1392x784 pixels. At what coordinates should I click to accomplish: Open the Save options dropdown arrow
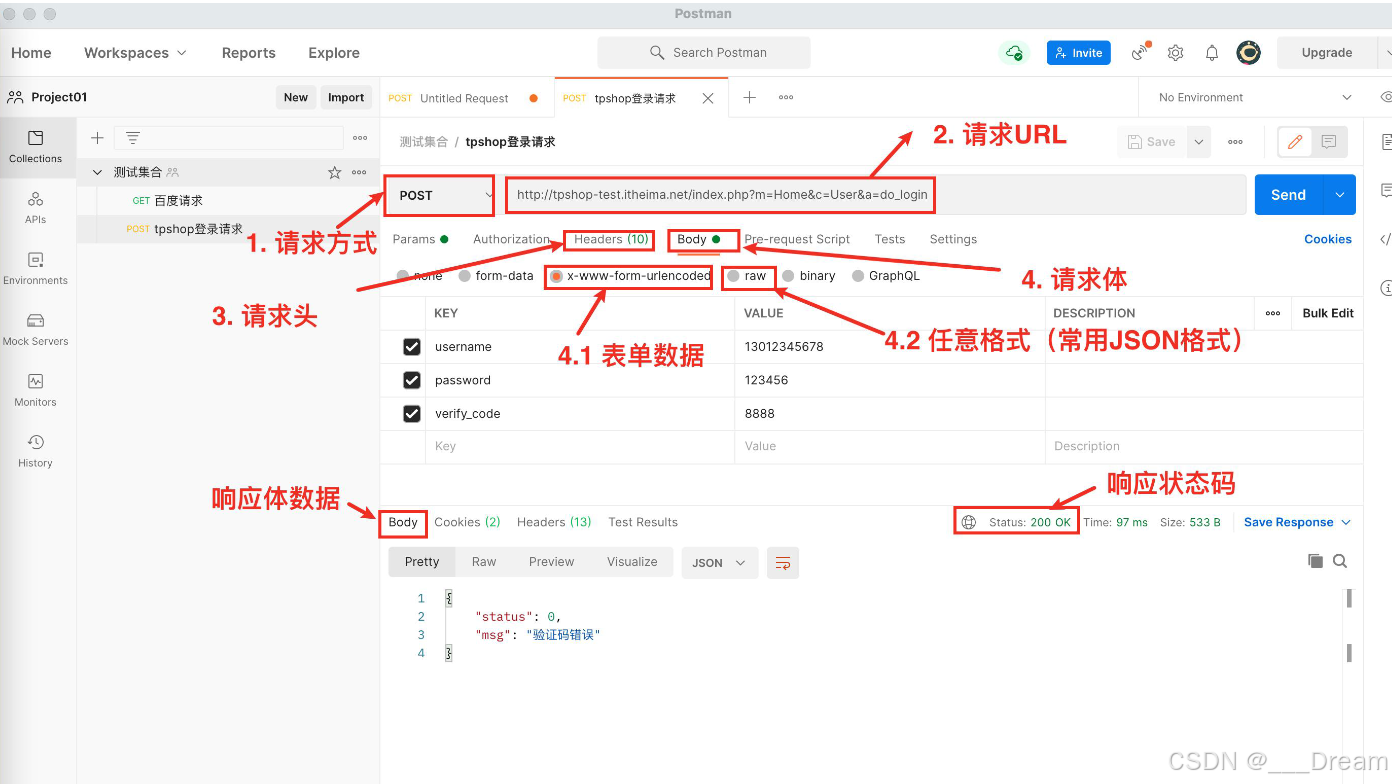tap(1199, 142)
